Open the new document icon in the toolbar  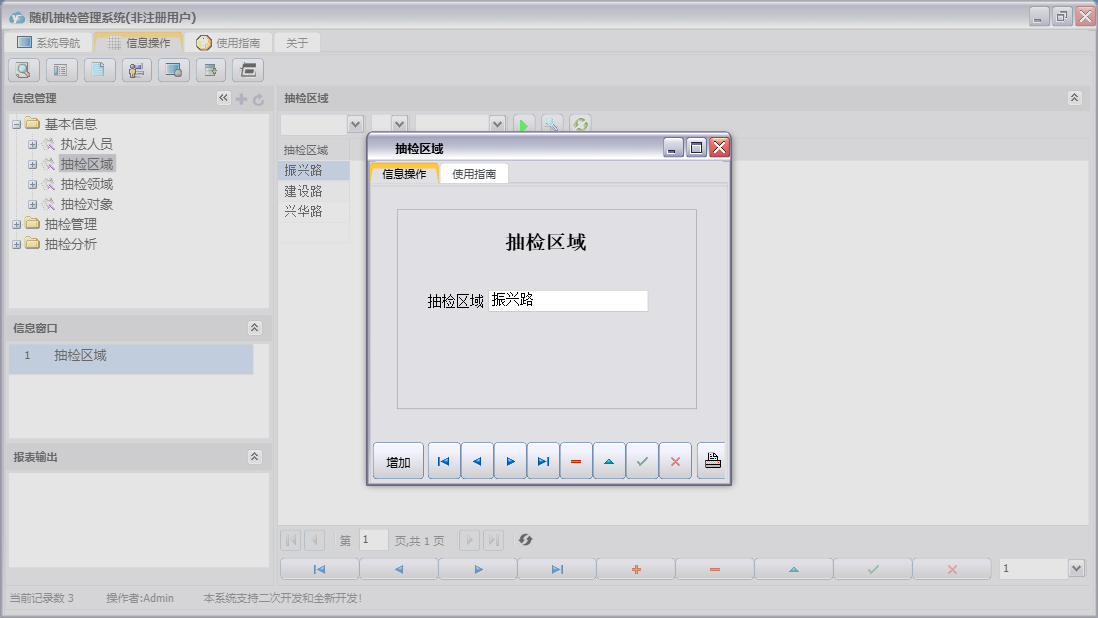(97, 70)
